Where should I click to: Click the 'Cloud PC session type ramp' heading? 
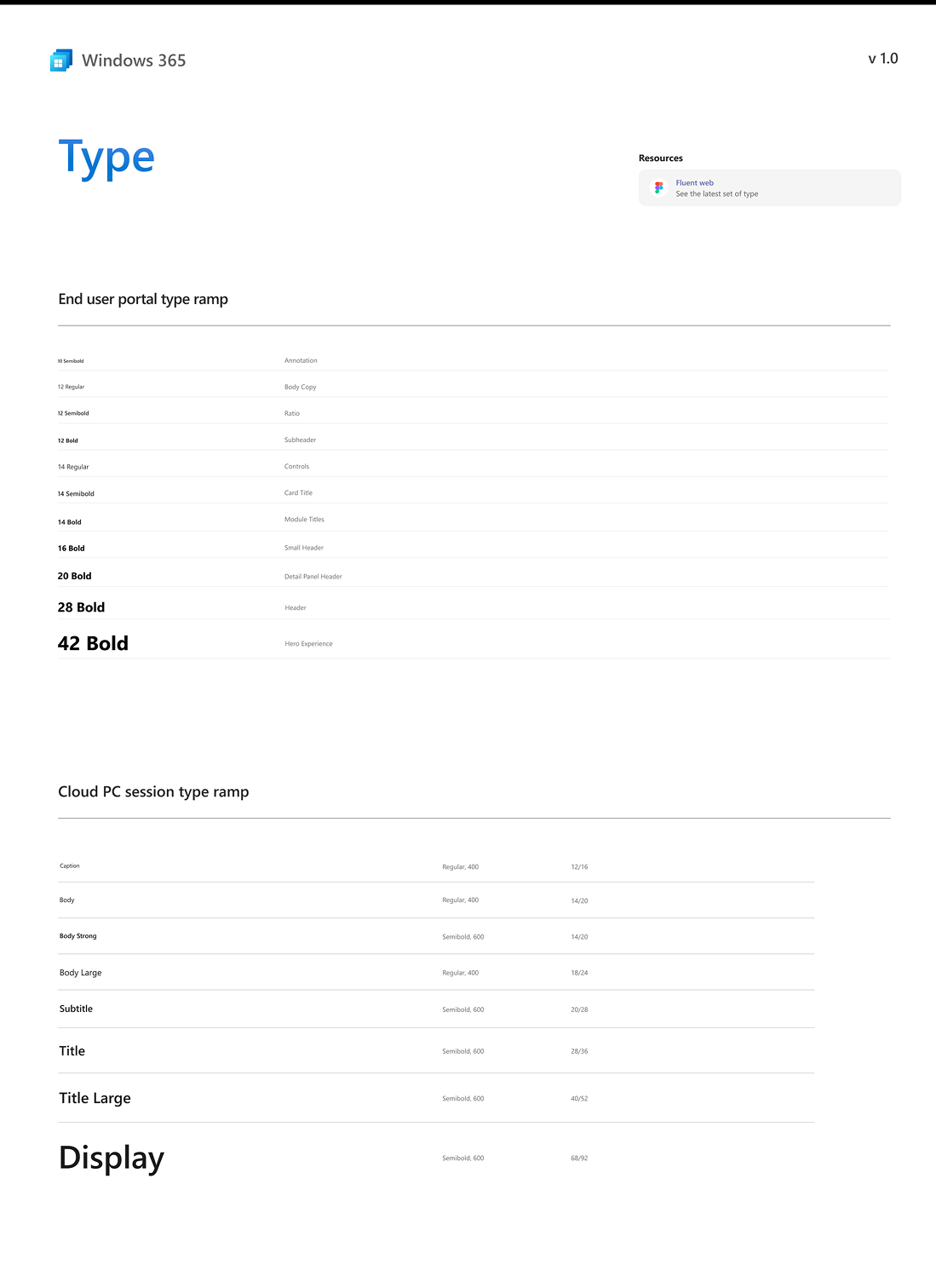(x=153, y=792)
